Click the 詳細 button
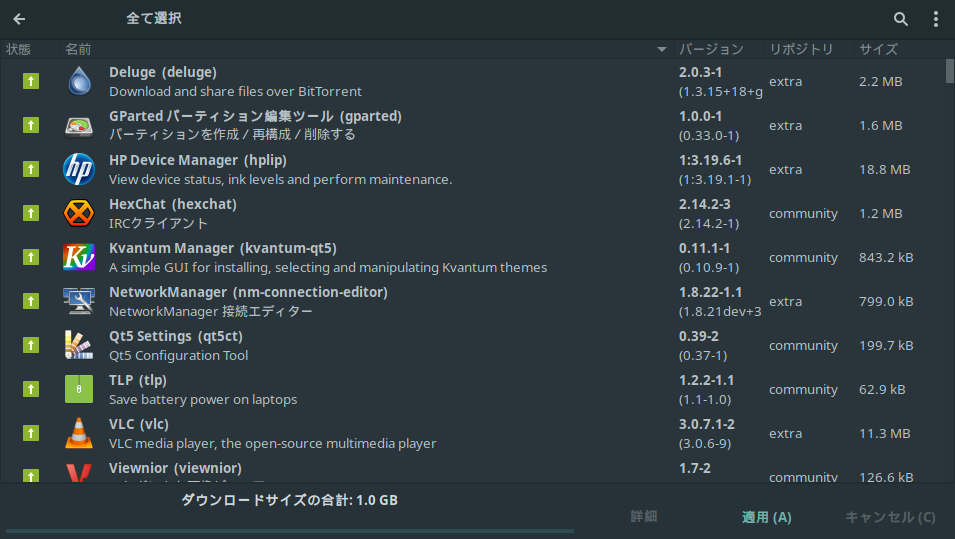 click(643, 516)
